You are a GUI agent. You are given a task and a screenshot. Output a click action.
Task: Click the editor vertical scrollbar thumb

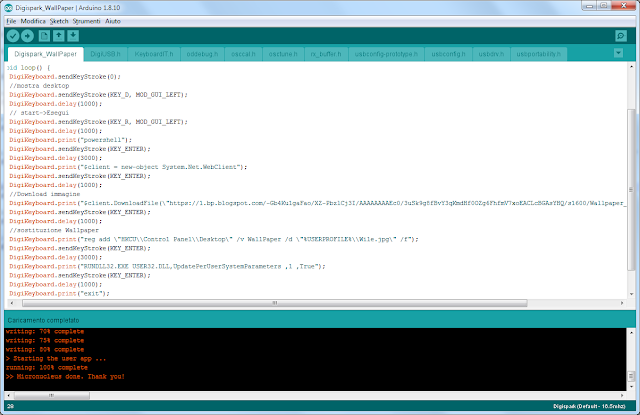[631, 189]
